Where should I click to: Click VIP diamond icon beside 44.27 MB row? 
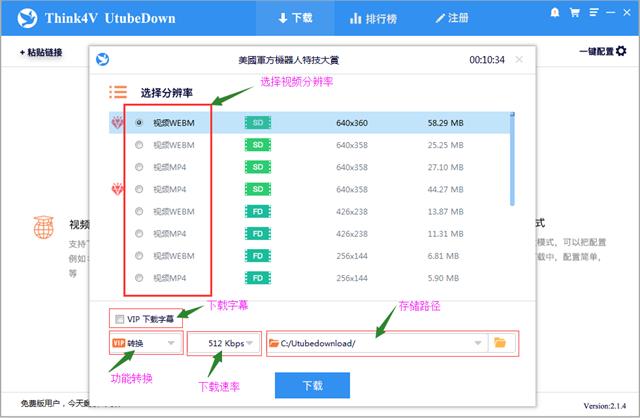[117, 189]
